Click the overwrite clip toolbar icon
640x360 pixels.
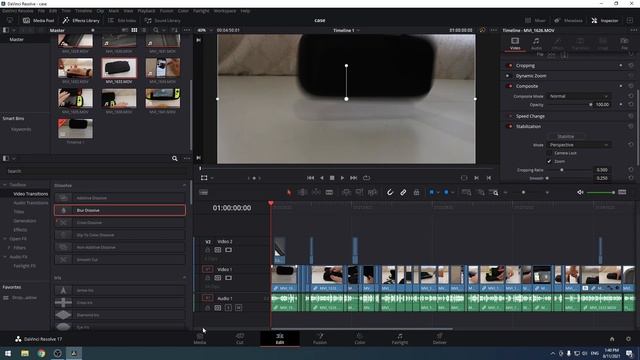[359, 192]
